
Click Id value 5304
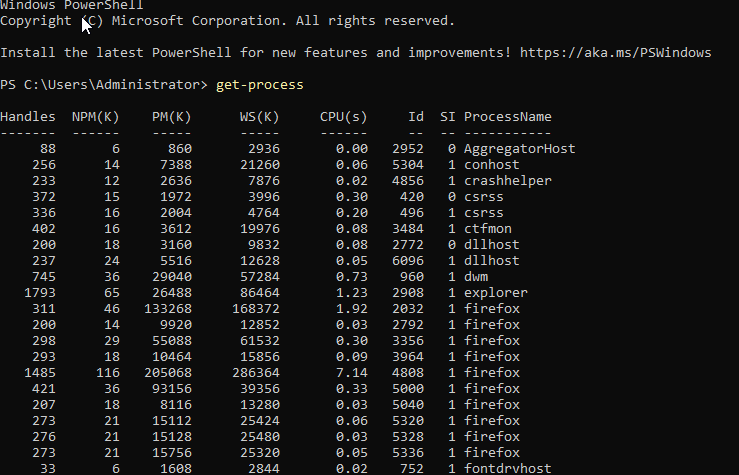click(x=408, y=164)
